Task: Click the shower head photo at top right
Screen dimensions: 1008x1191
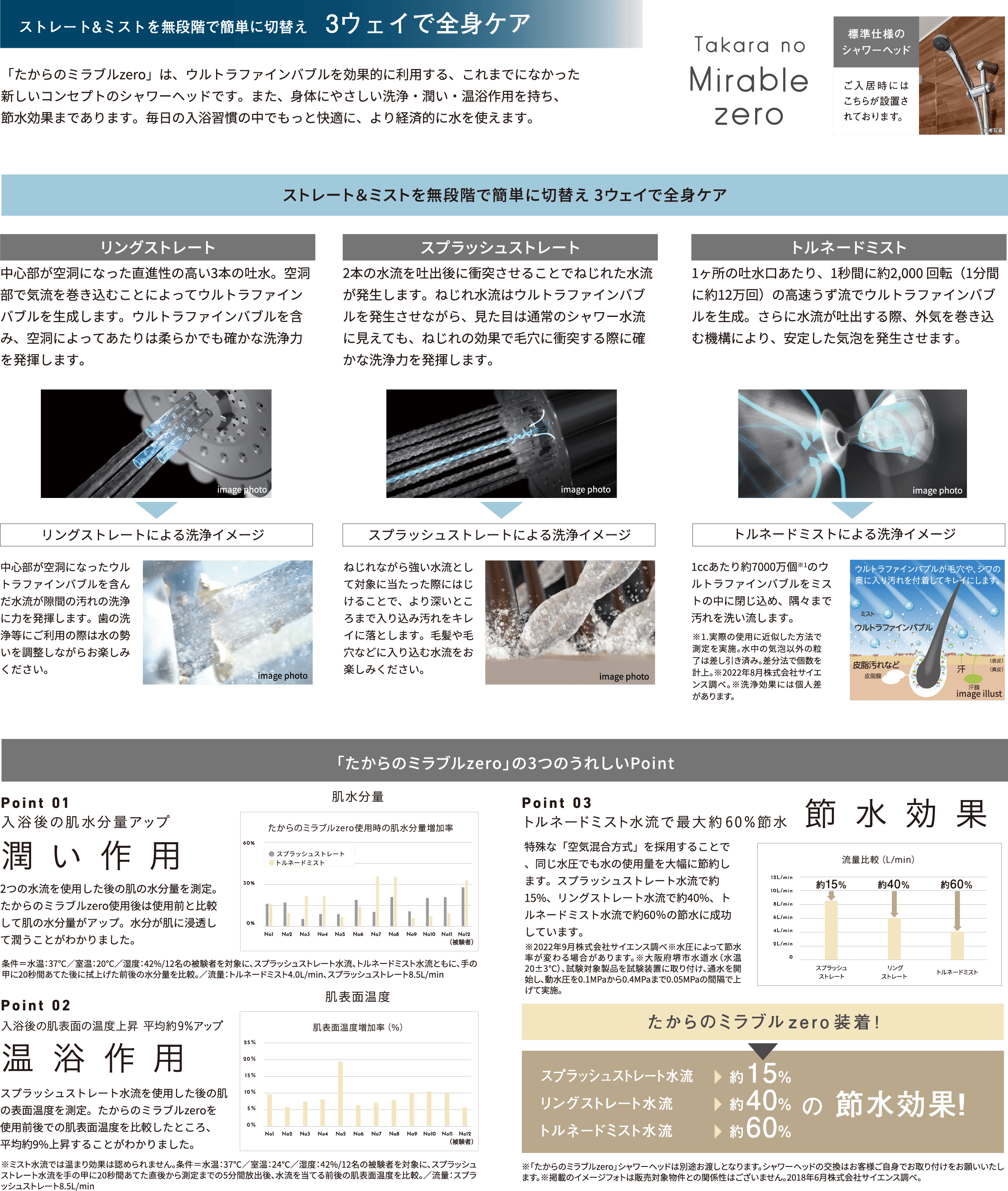Action: click(x=962, y=75)
